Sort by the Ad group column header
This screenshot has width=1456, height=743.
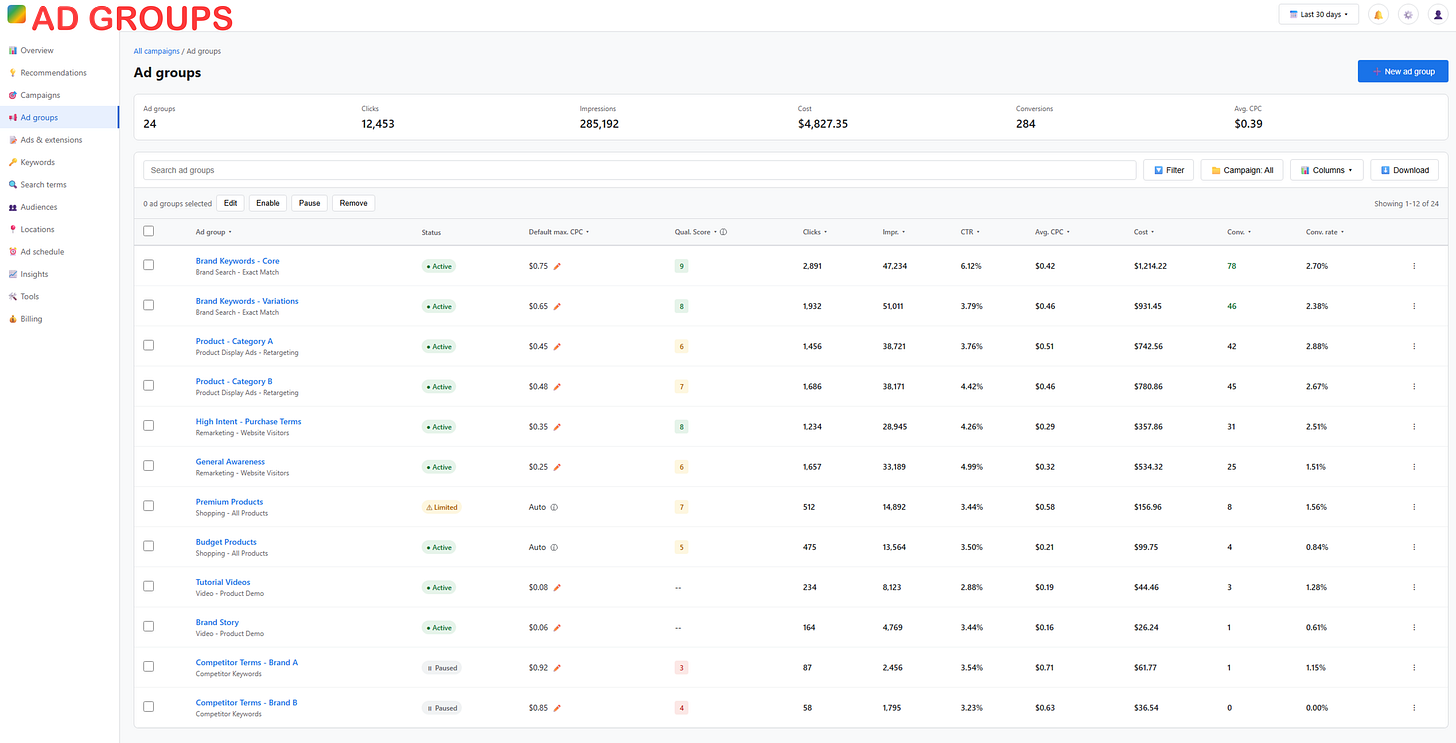[x=214, y=232]
